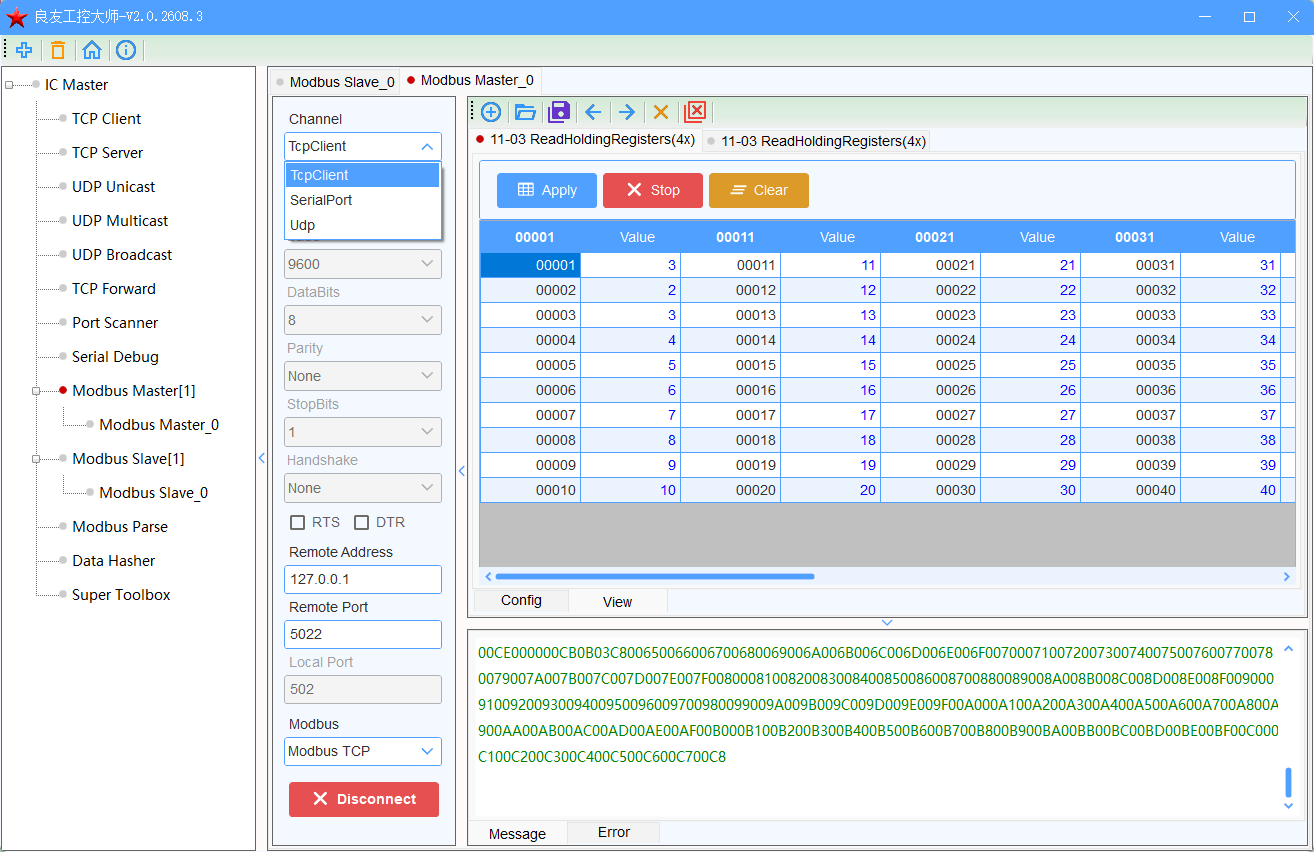The width and height of the screenshot is (1314, 852).
Task: Click the red Stop button
Action: [x=653, y=190]
